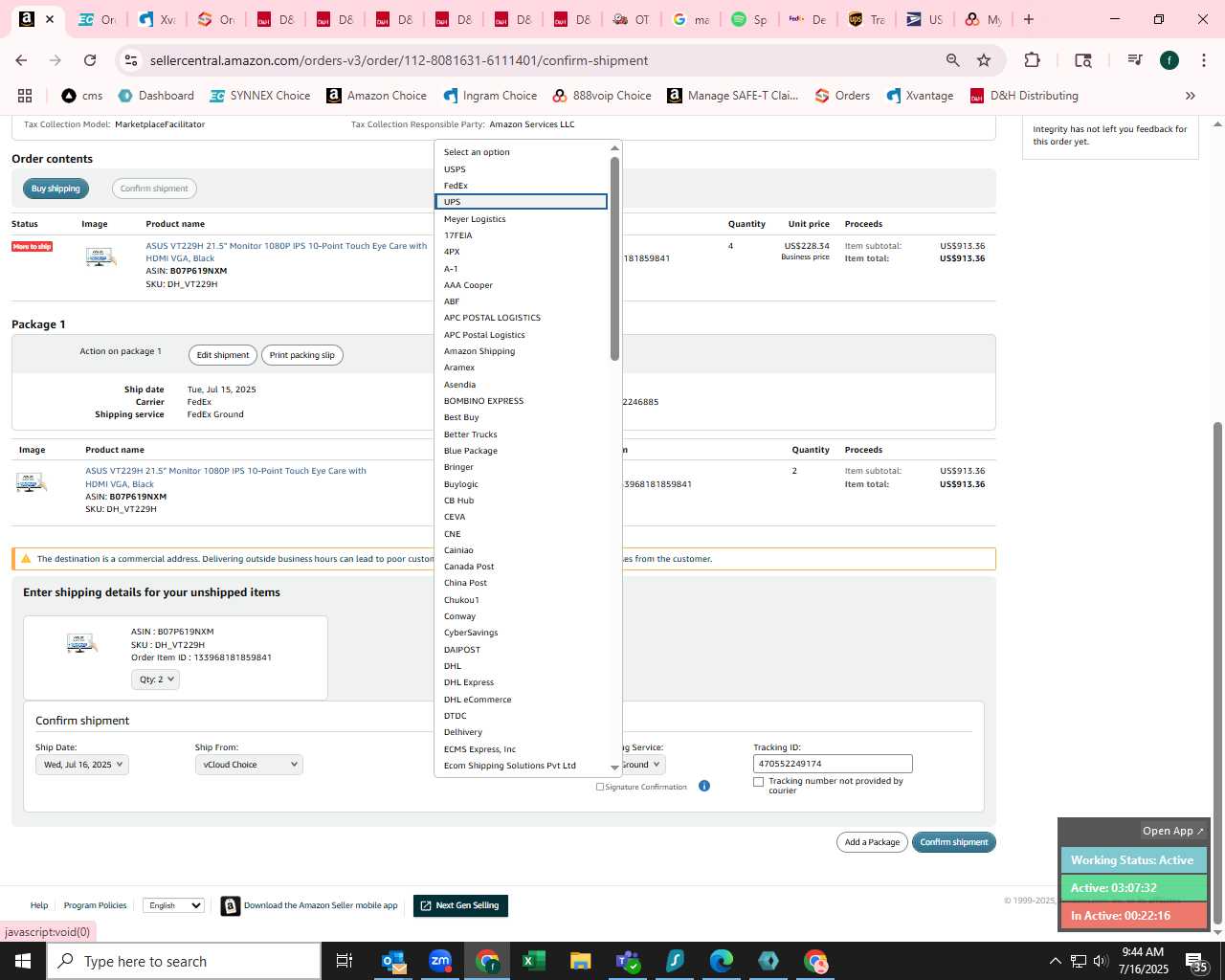Pick Amazon Shipping carrier option
The height and width of the screenshot is (980, 1225).
[522, 351]
